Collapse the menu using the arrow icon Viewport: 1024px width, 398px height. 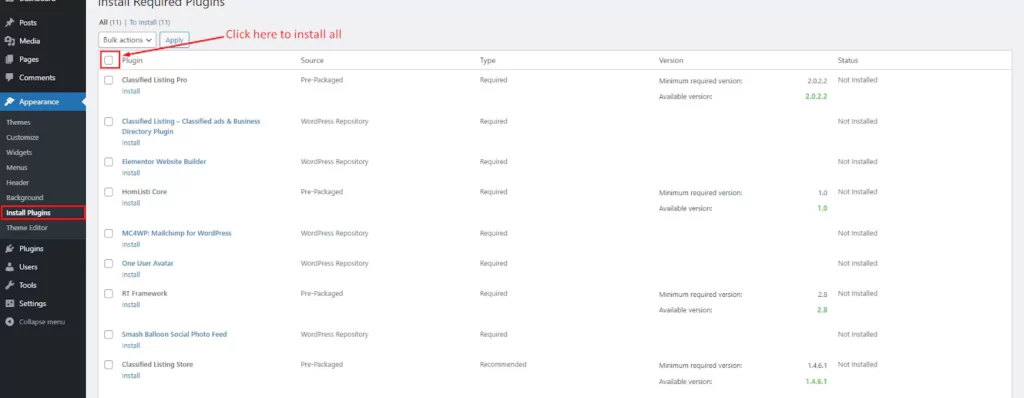coord(9,322)
